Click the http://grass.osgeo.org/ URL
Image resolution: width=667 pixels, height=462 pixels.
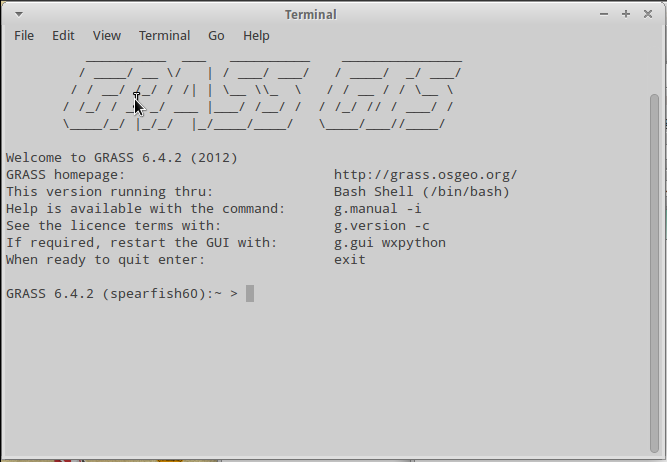425,175
